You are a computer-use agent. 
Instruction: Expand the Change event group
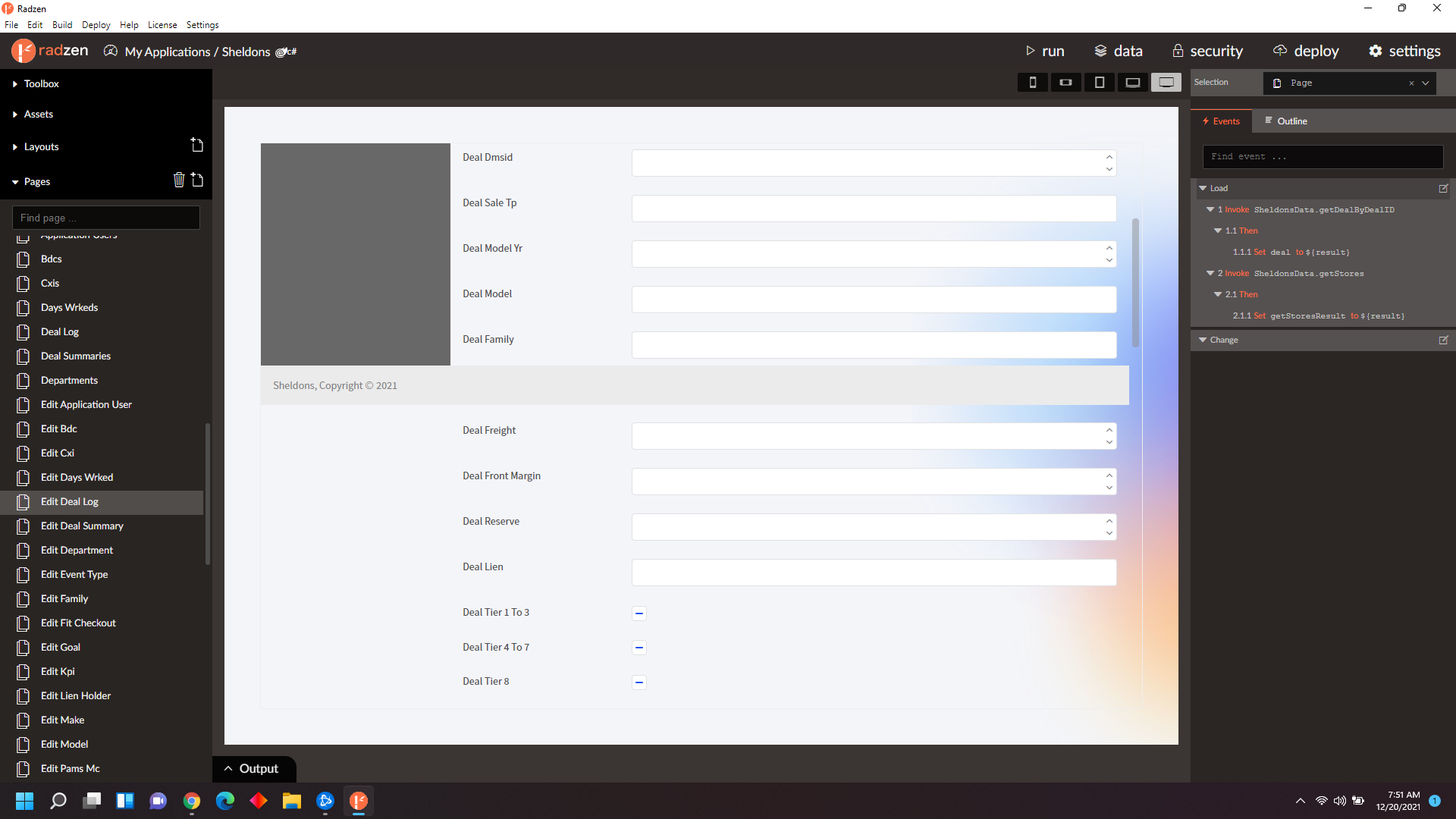point(1203,340)
